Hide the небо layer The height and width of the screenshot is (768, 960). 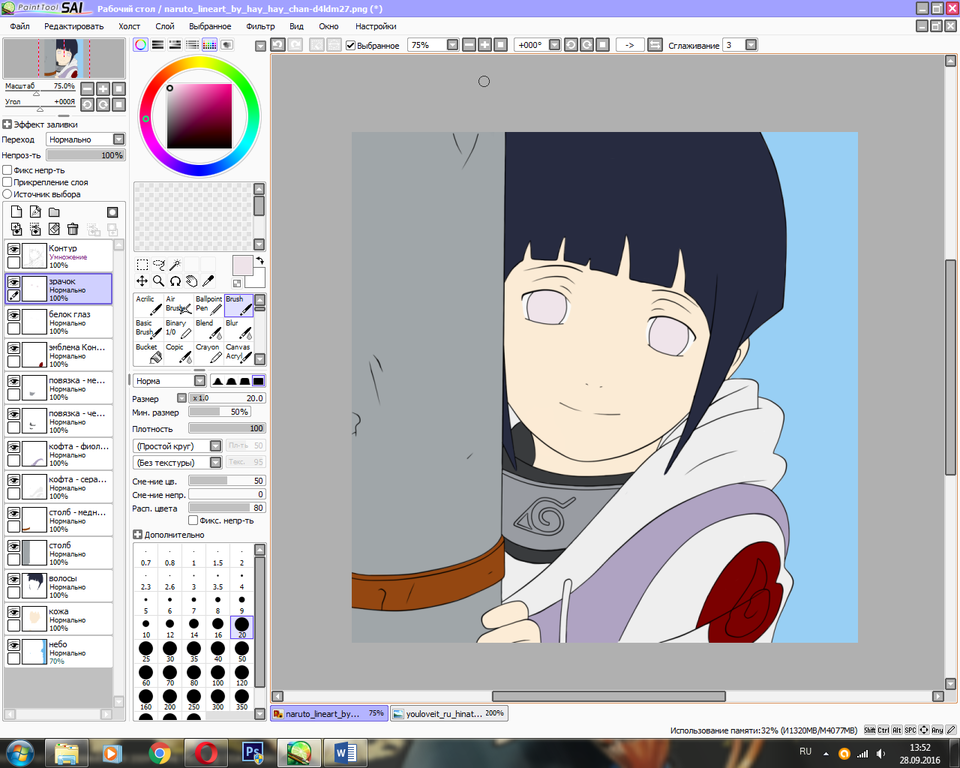pos(13,645)
